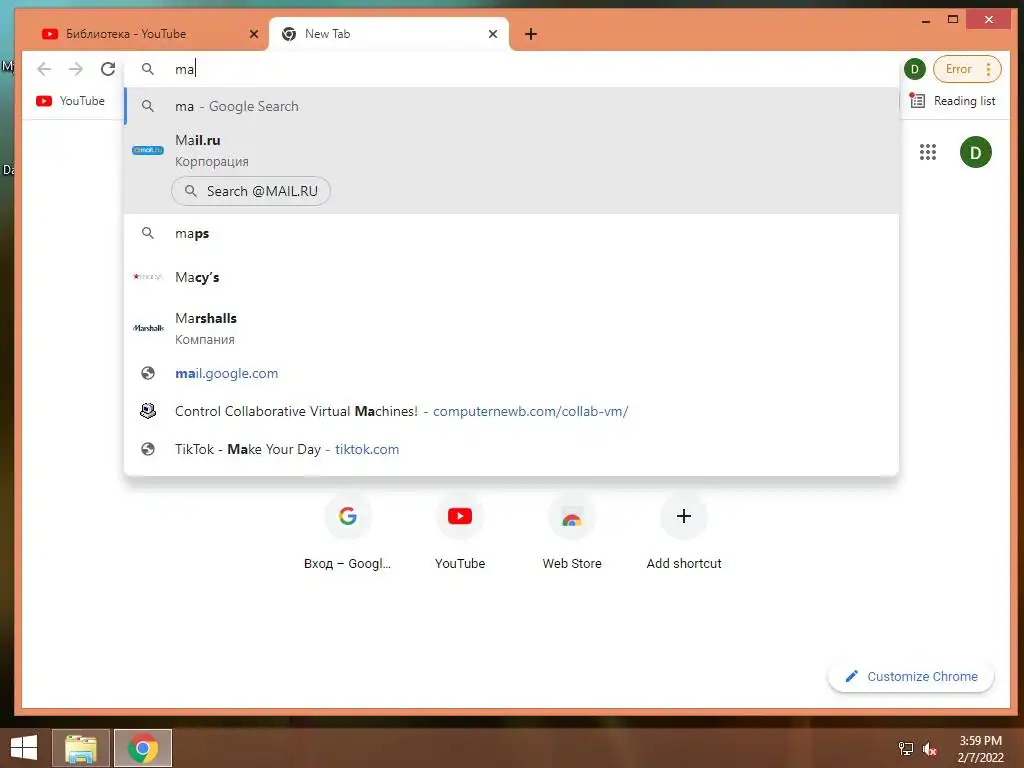Open File Explorer from the taskbar
This screenshot has height=768, width=1024.
pos(81,748)
